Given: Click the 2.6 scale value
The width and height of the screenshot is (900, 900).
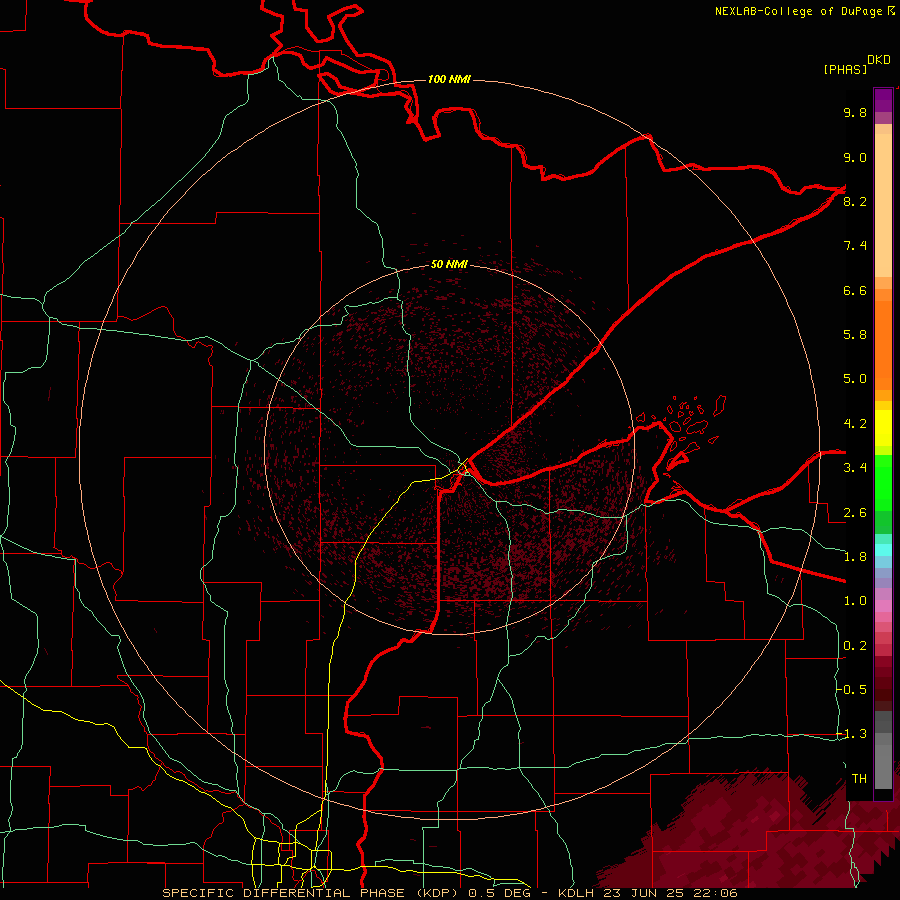Looking at the screenshot, I should [x=855, y=513].
